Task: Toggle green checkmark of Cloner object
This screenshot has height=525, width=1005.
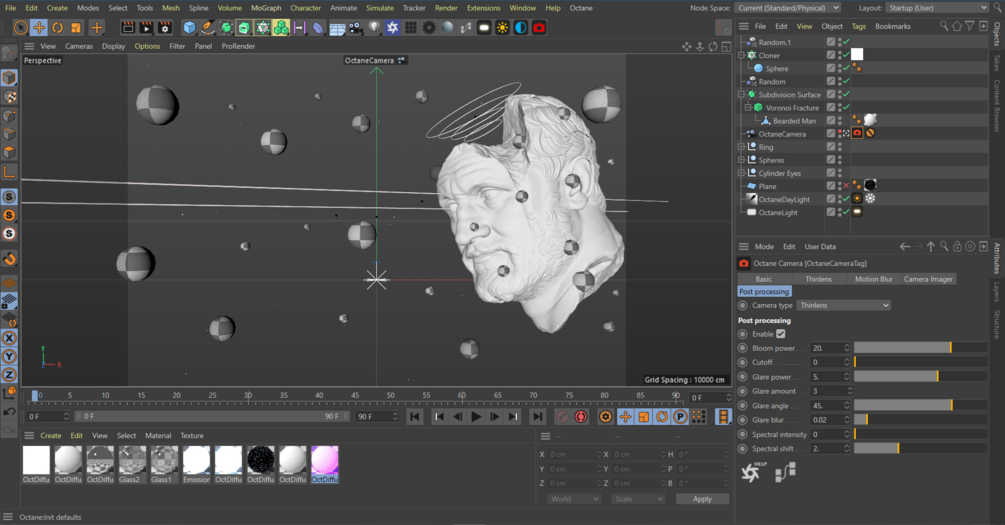Action: [x=845, y=56]
